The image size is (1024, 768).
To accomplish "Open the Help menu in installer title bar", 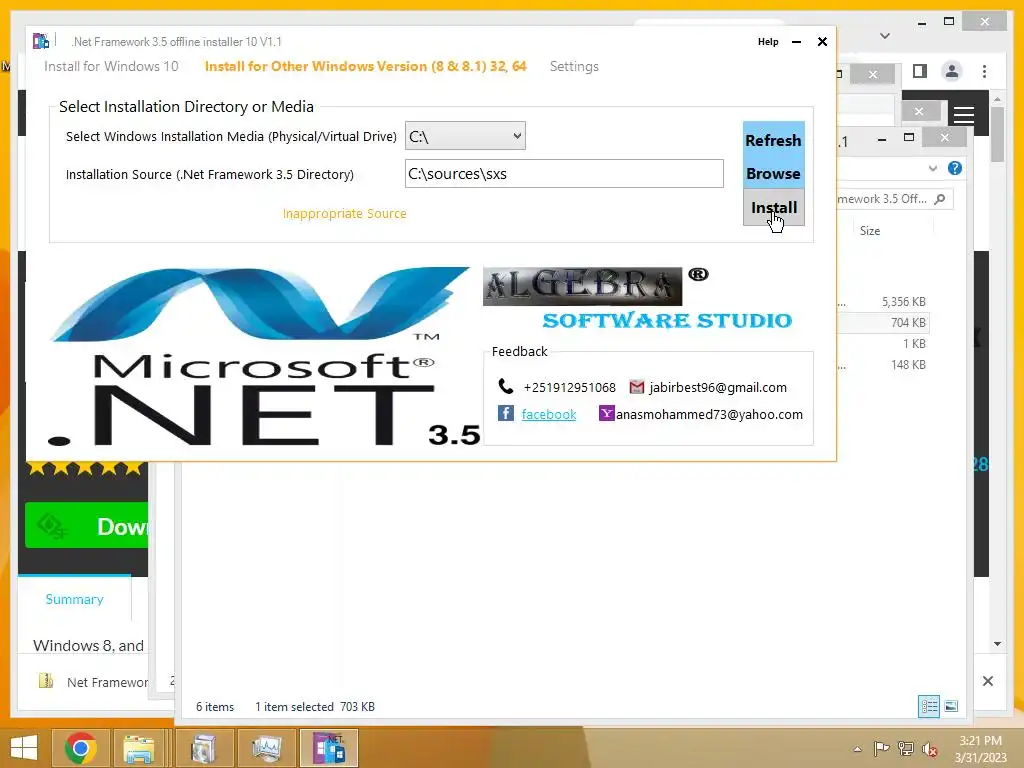I will (x=768, y=42).
